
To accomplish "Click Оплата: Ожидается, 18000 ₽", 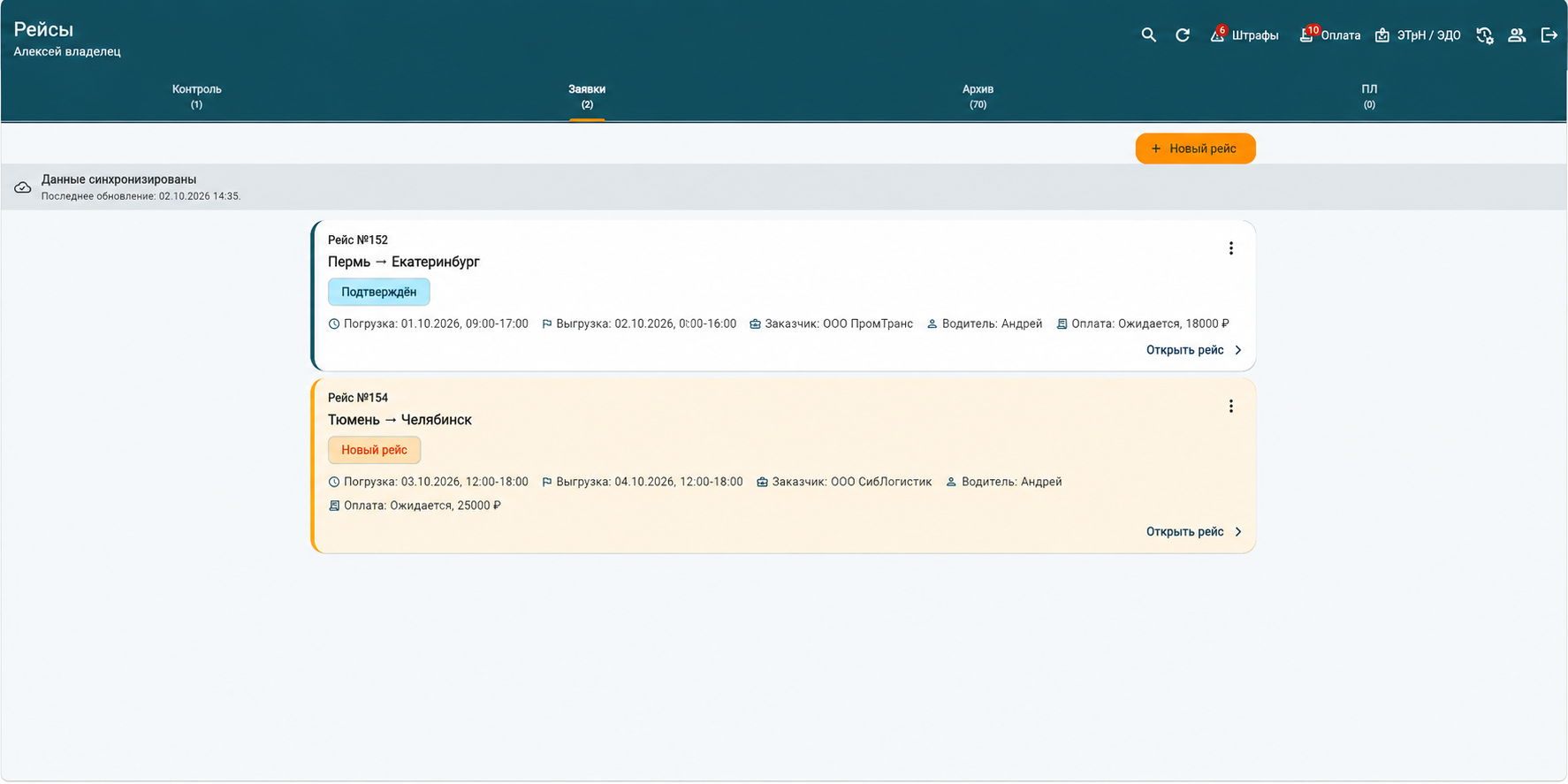I will pyautogui.click(x=1143, y=323).
